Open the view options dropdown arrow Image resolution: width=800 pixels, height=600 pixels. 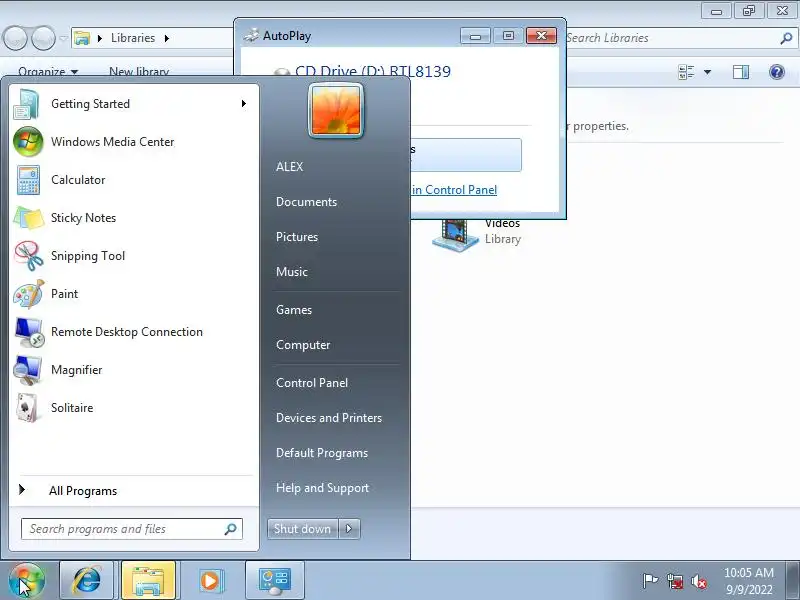point(708,72)
